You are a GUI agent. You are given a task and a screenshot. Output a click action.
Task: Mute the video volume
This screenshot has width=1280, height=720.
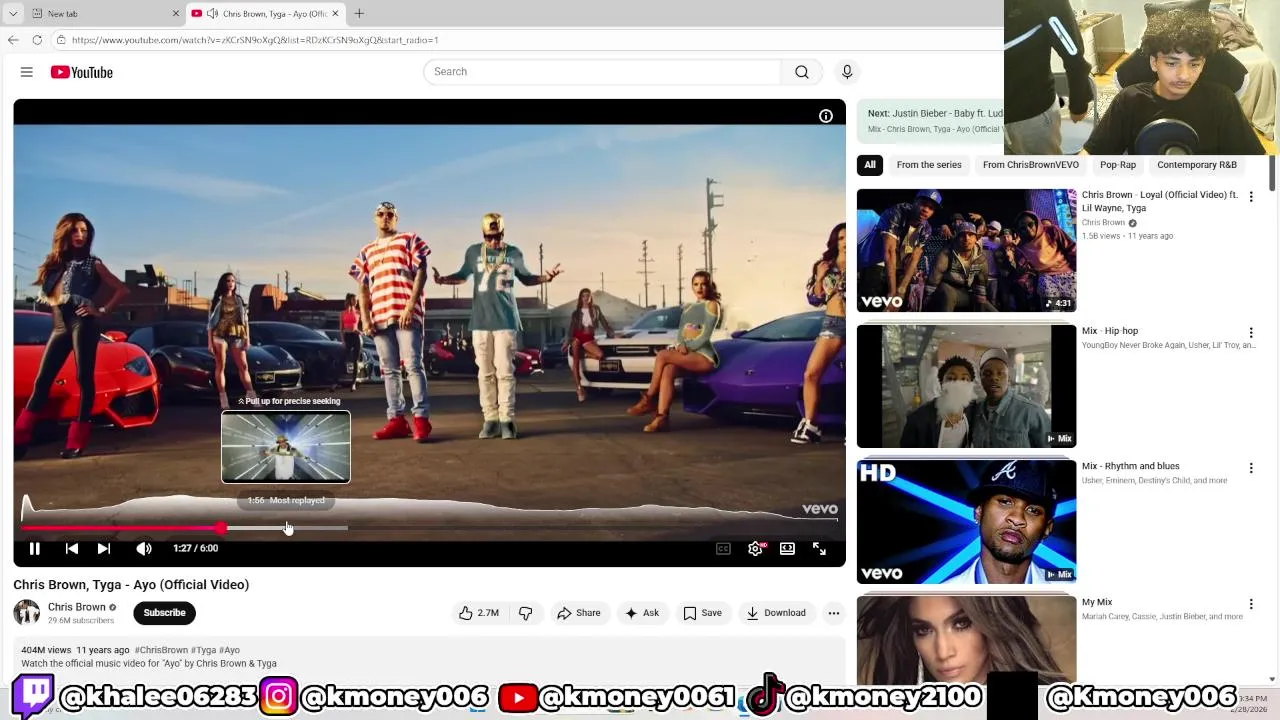click(x=144, y=548)
